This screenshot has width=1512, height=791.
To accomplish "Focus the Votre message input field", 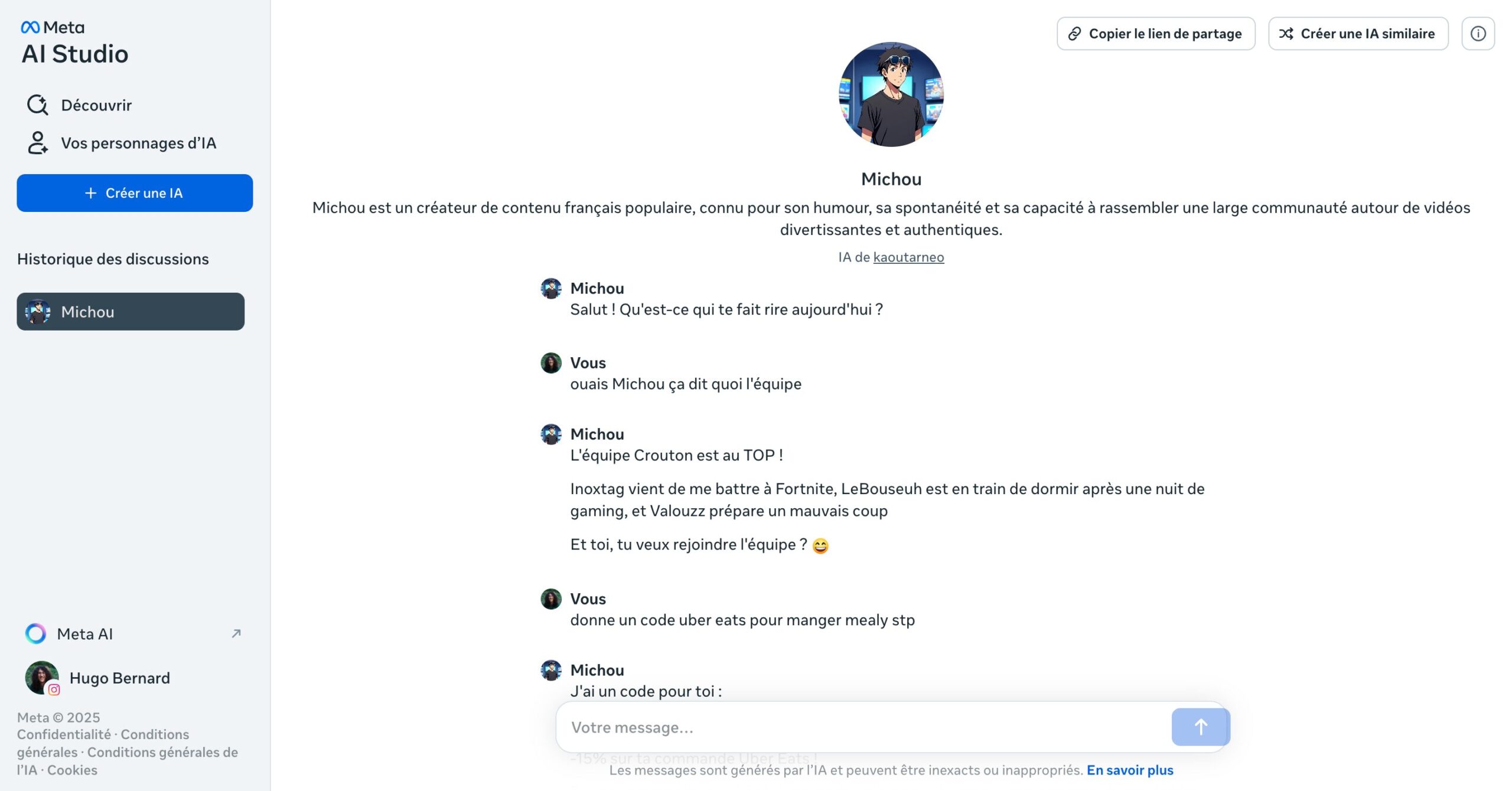I will [862, 727].
